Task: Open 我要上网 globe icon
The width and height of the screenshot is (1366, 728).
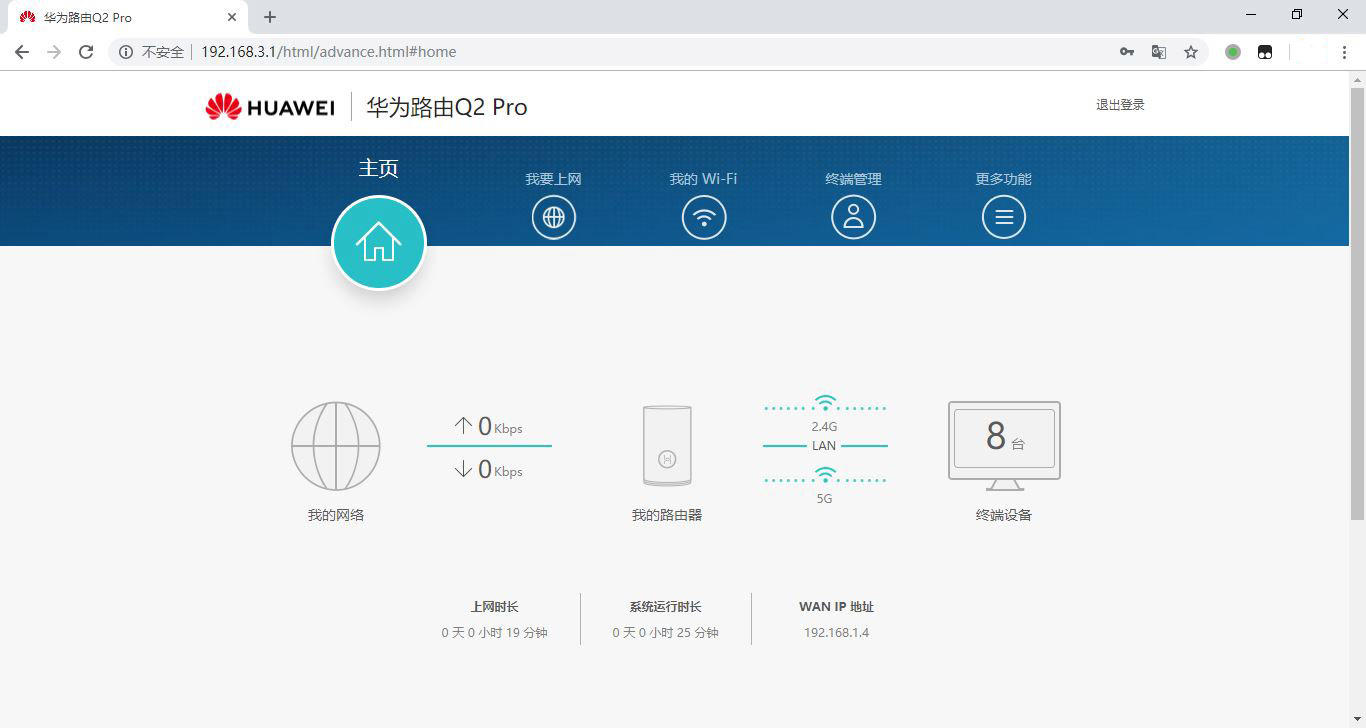Action: click(554, 217)
